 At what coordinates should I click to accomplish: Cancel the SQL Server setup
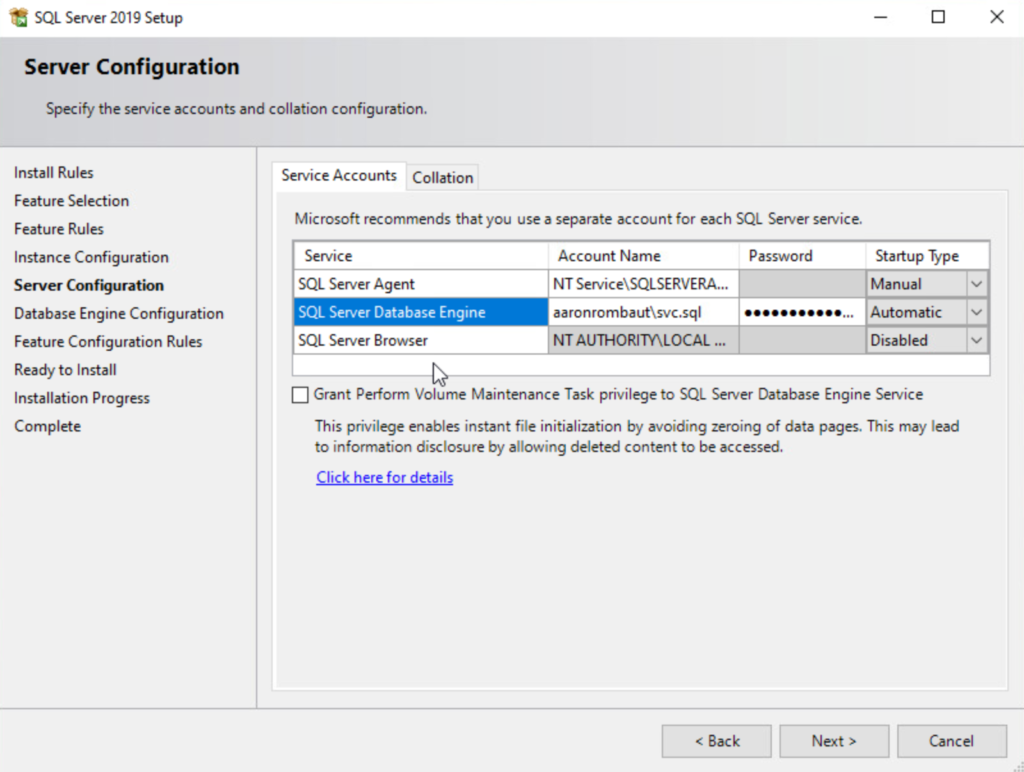(x=951, y=741)
